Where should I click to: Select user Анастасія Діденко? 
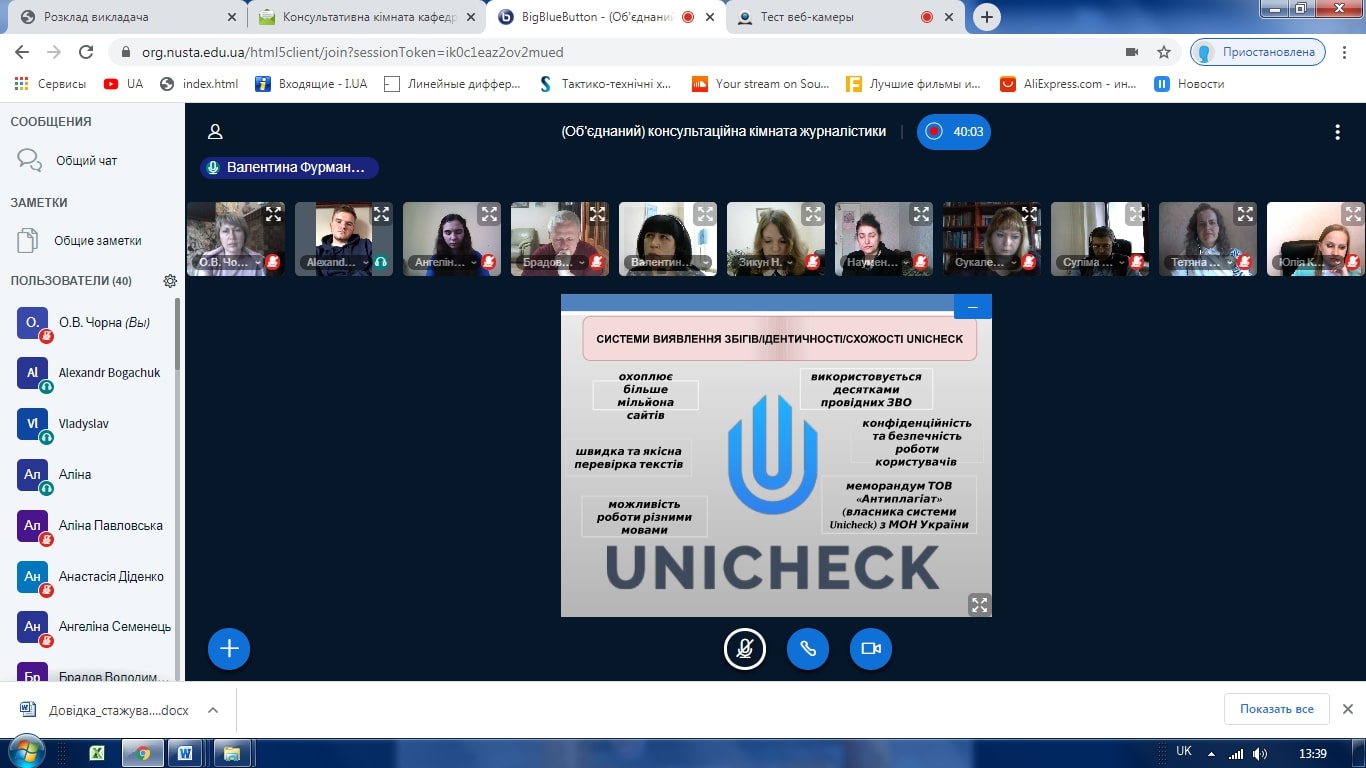coord(92,577)
